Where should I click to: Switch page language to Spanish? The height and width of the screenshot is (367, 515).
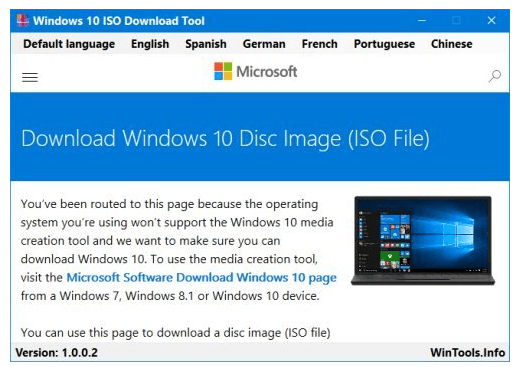(x=206, y=44)
